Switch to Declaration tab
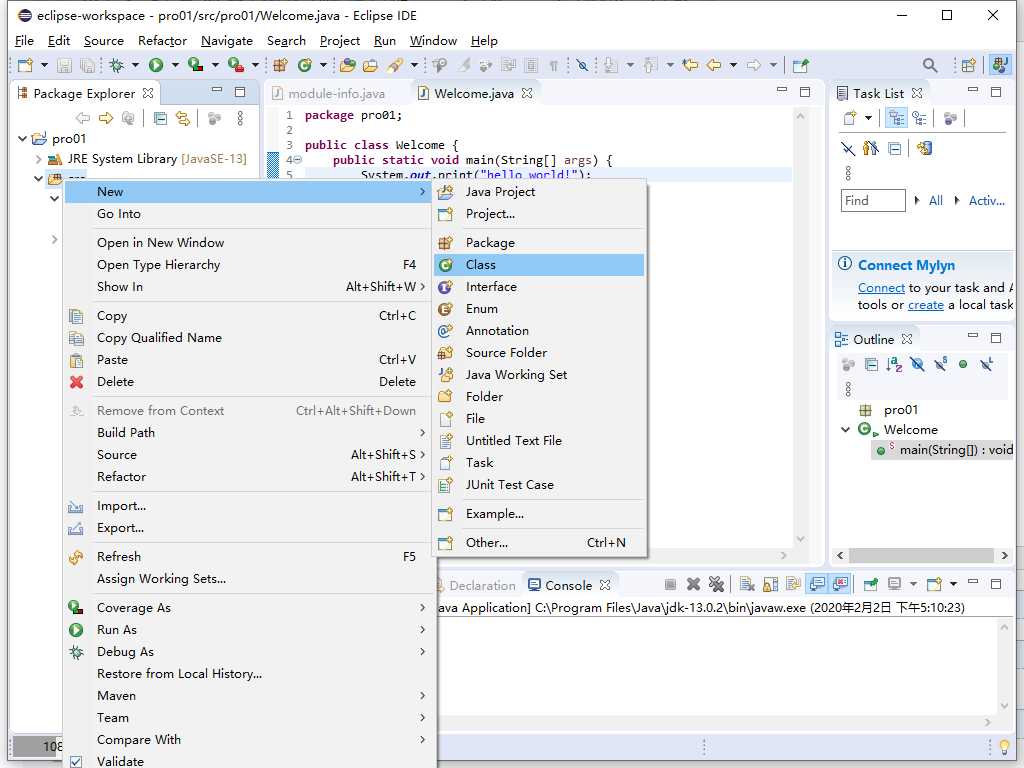1024x768 pixels. 482,586
